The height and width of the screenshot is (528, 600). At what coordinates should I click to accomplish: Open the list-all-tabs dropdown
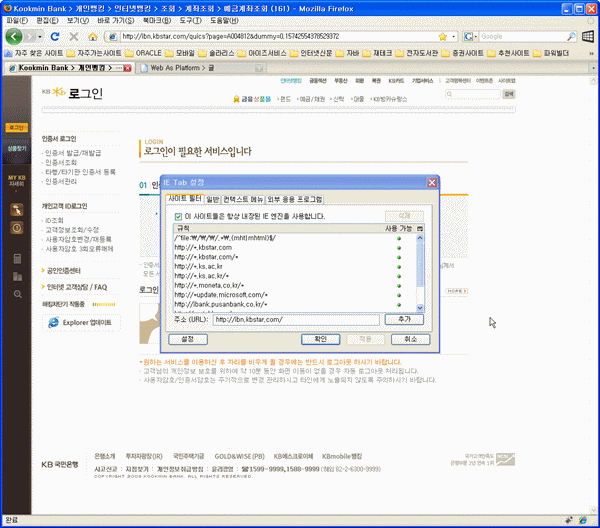pos(593,68)
